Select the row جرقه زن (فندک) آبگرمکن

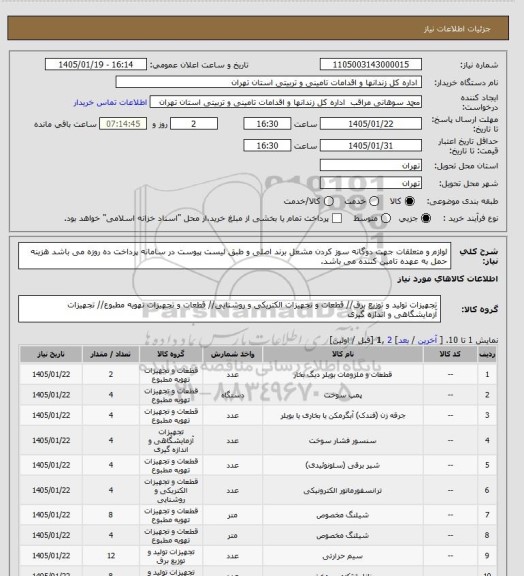coord(258,415)
